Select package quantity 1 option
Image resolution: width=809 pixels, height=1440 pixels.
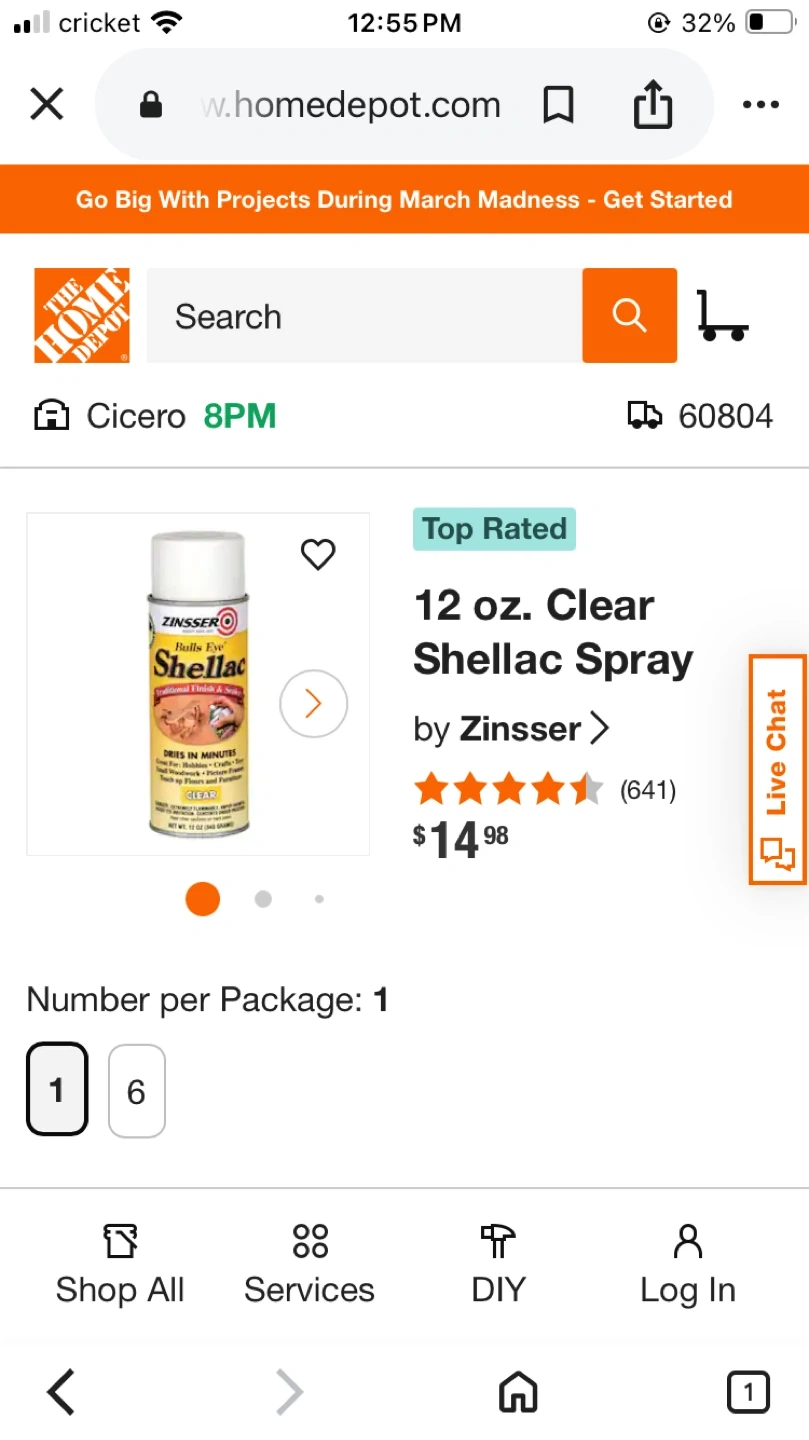click(x=57, y=1090)
